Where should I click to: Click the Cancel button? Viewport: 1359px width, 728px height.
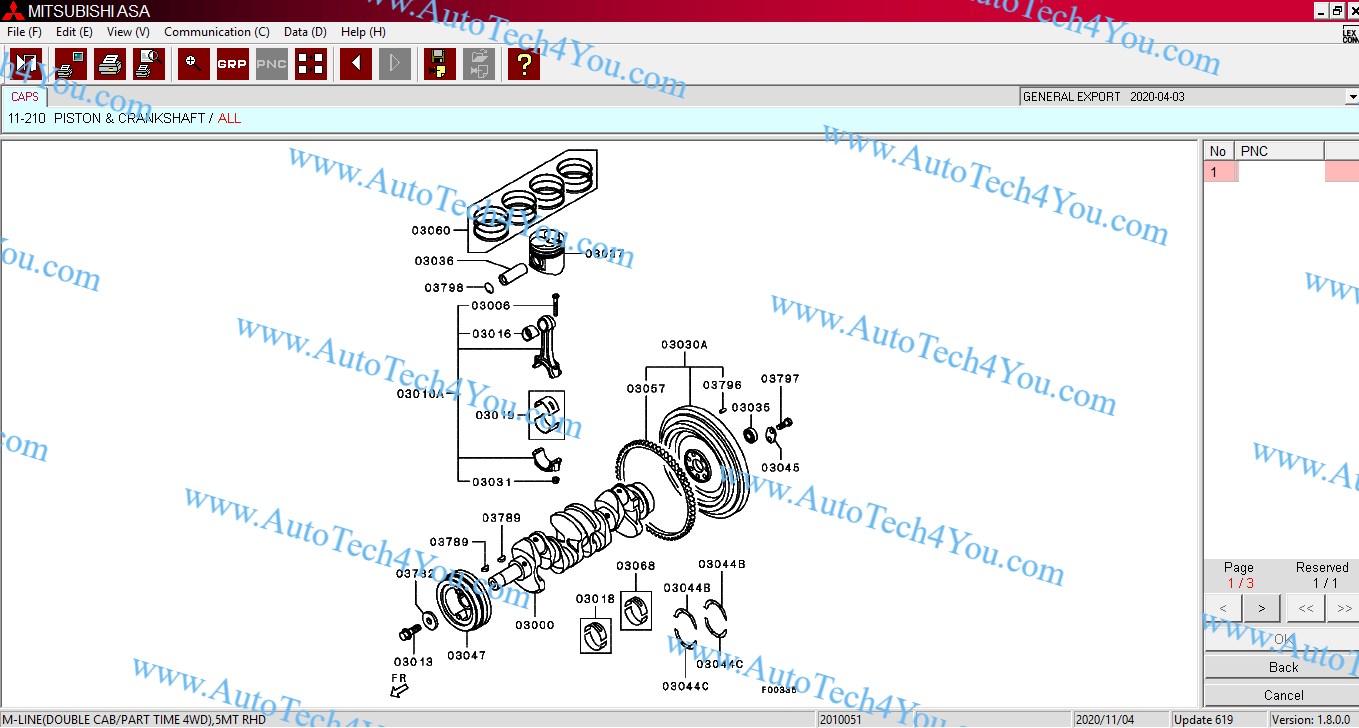click(x=1282, y=695)
